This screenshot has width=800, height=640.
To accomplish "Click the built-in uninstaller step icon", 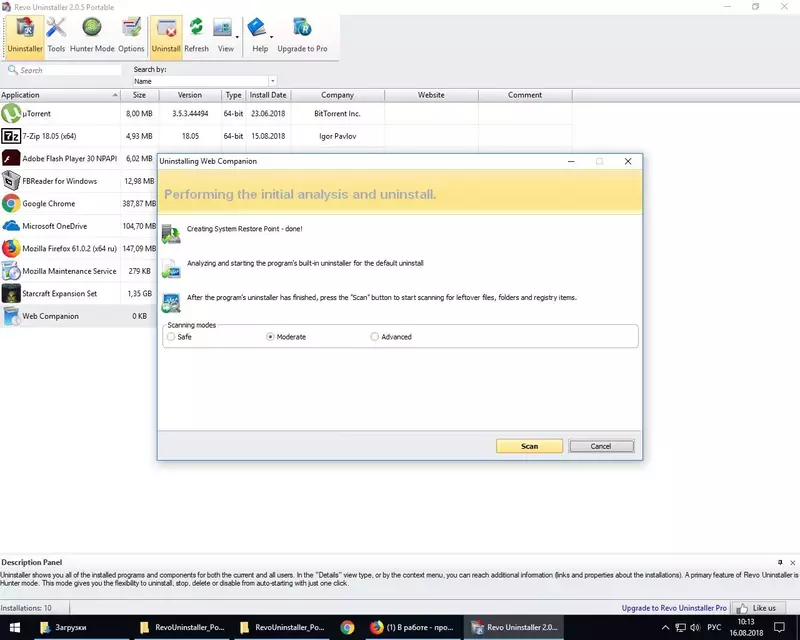I will (171, 268).
